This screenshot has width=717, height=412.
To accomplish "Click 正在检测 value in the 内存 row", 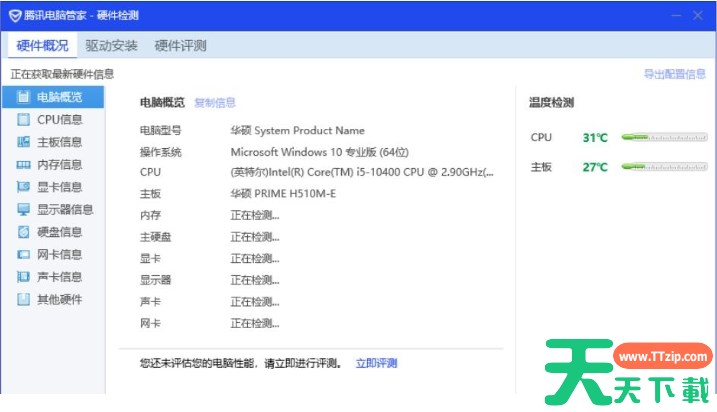I will tap(255, 215).
